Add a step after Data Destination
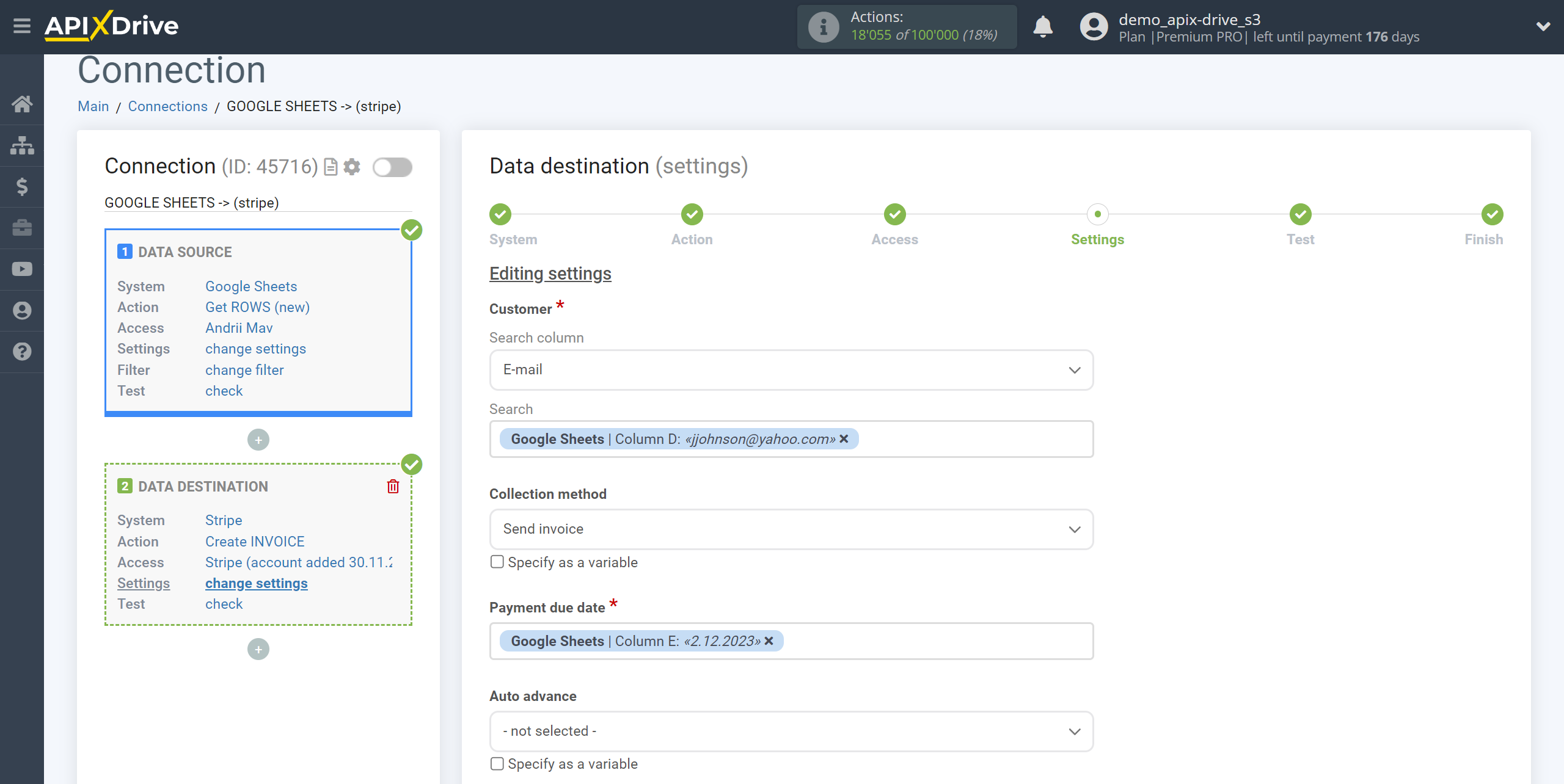 [x=258, y=649]
